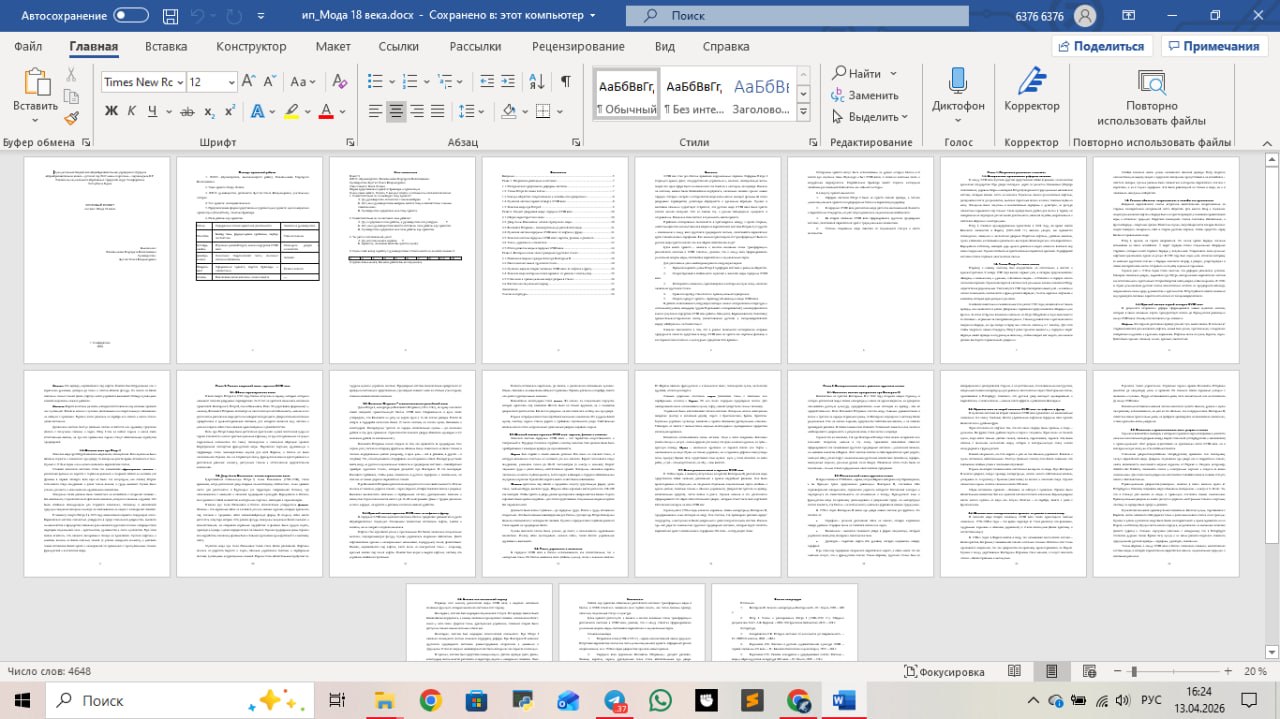Switch to the Конструктор tab
This screenshot has height=719, width=1280.
pyautogui.click(x=251, y=46)
